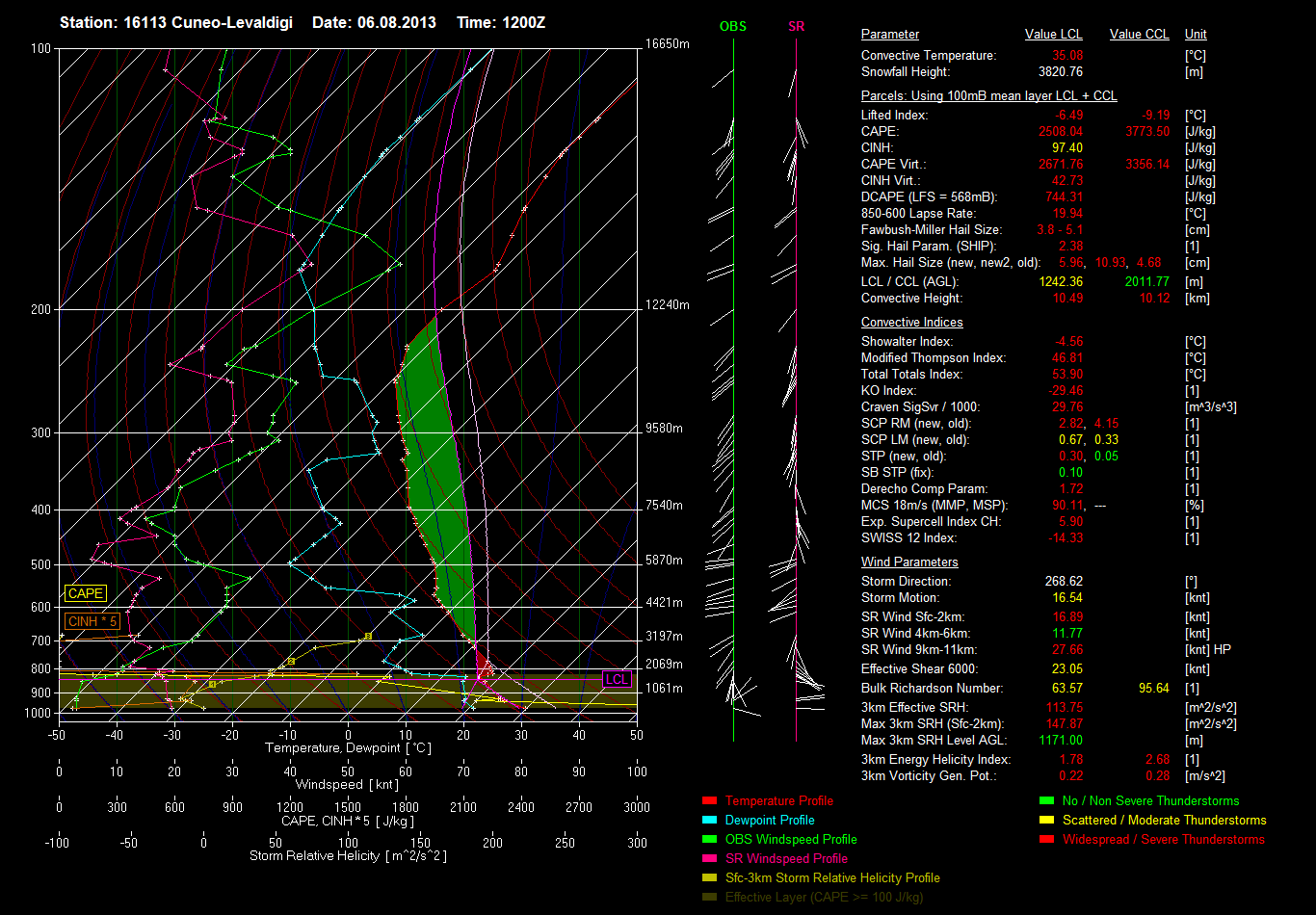Select the green OBS Windspeed Profile swatch

(x=709, y=840)
